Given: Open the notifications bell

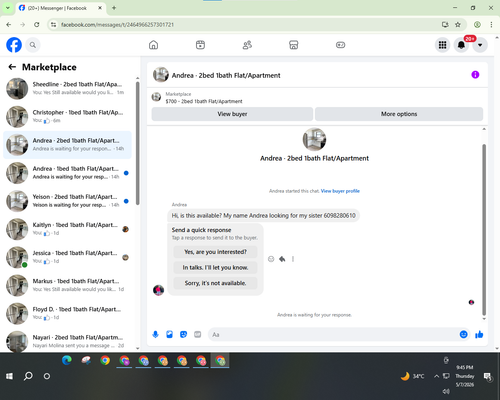Looking at the screenshot, I should coord(461,45).
